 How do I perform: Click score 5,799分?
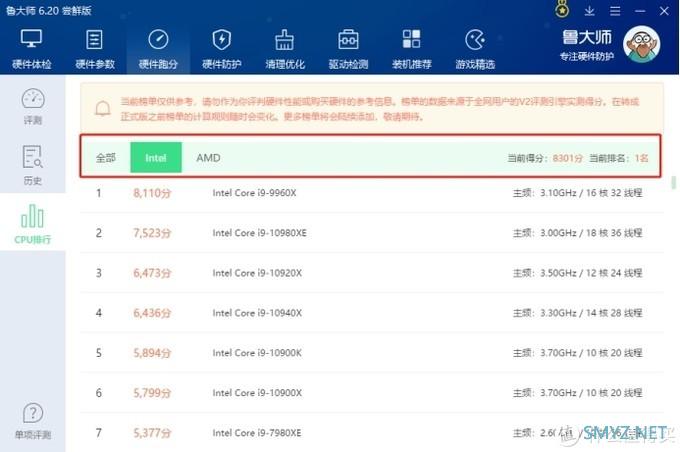pyautogui.click(x=152, y=393)
